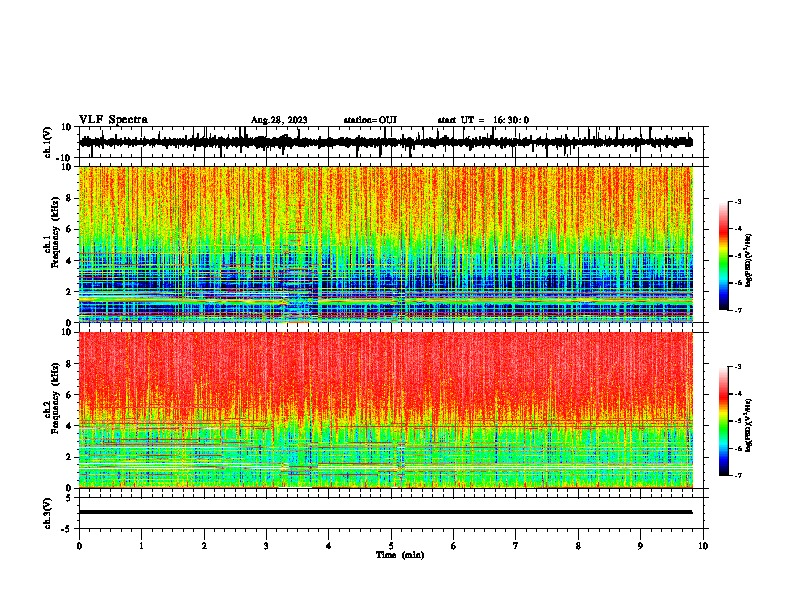Click the "6" kHz tick of ch.2 spectrogram
The width and height of the screenshot is (792, 612).
69,395
